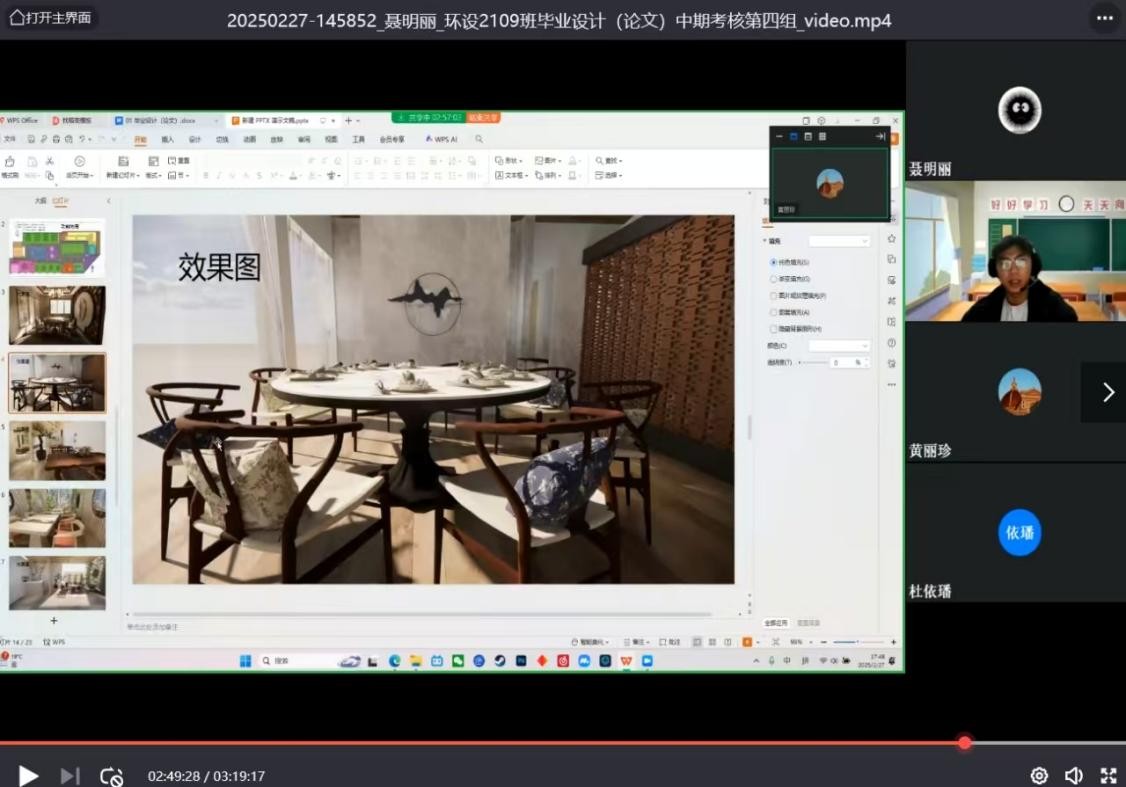Open the video player settings gear
Screen dimensions: 1126x787
[1039, 776]
